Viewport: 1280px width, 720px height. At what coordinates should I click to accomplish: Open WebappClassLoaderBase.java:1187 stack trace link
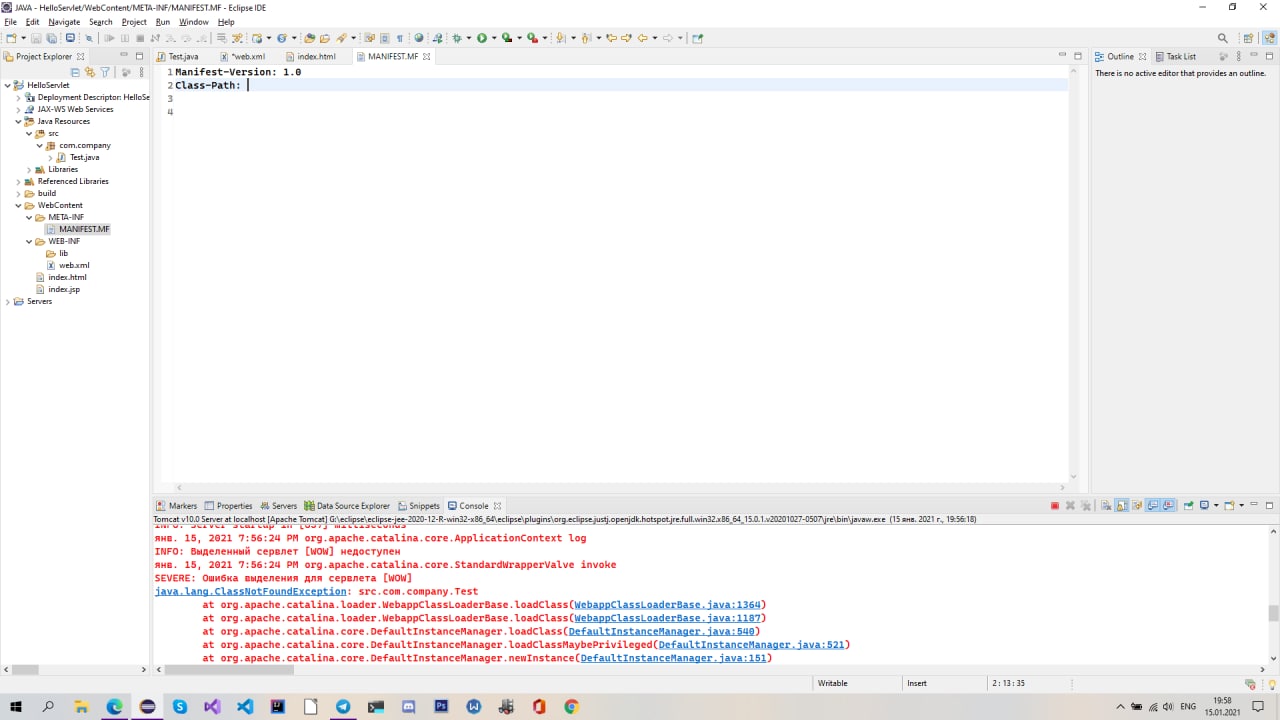tap(667, 618)
